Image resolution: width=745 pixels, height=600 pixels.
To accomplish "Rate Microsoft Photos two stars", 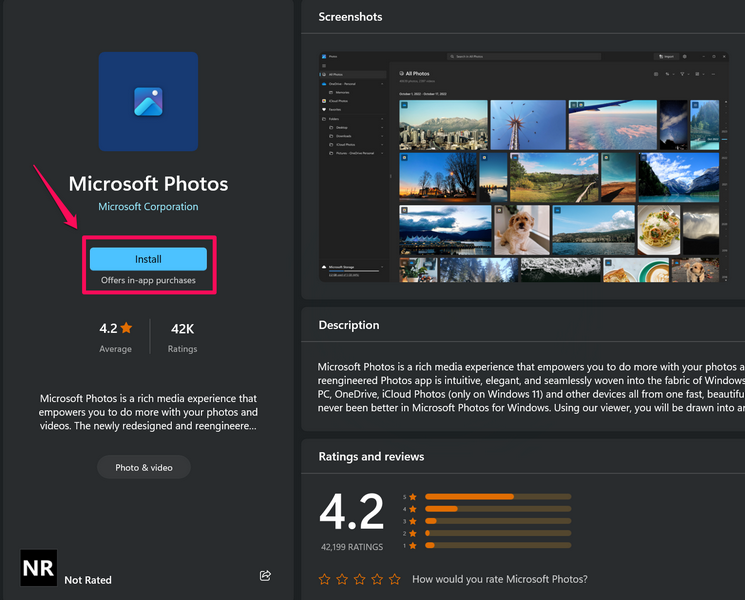I will [342, 579].
